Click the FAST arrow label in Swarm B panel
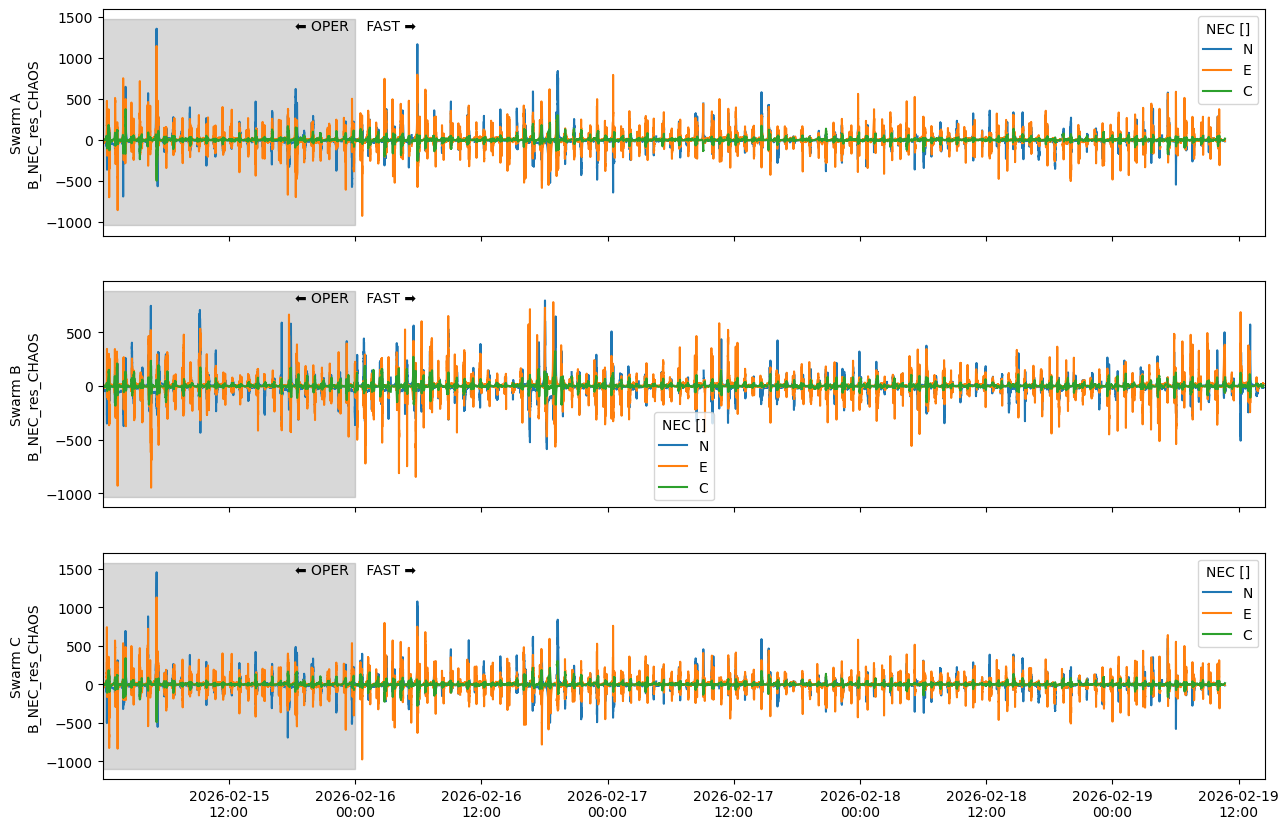This screenshot has height=829, width=1288. (x=391, y=298)
